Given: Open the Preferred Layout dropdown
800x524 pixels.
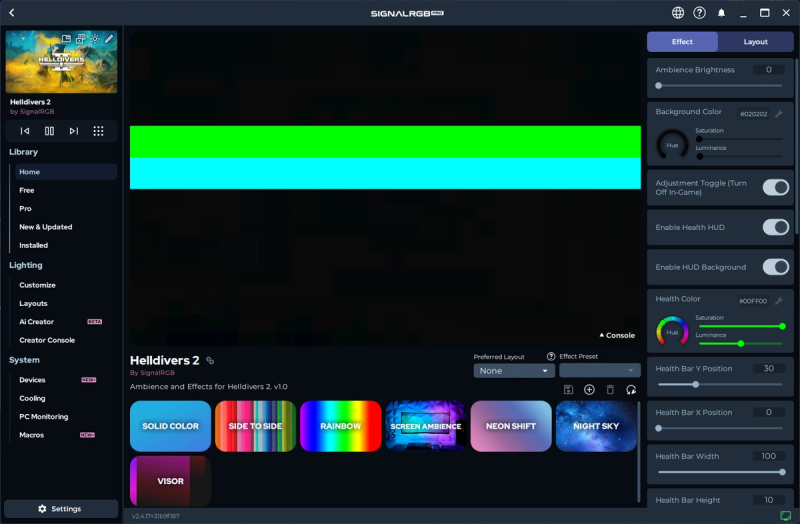Looking at the screenshot, I should (x=514, y=371).
